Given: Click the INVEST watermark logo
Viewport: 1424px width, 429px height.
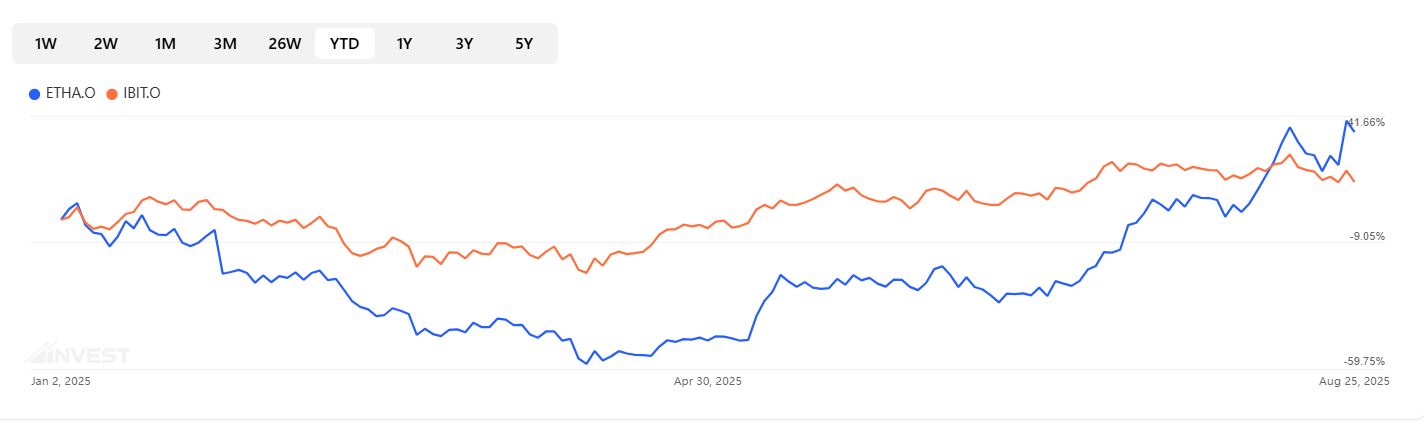Looking at the screenshot, I should (x=78, y=354).
